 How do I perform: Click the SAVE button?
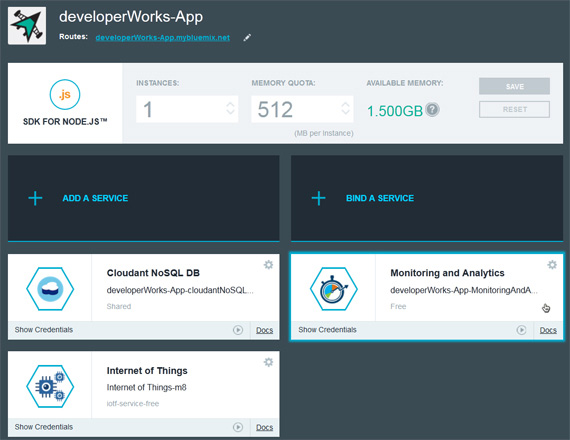[x=514, y=86]
